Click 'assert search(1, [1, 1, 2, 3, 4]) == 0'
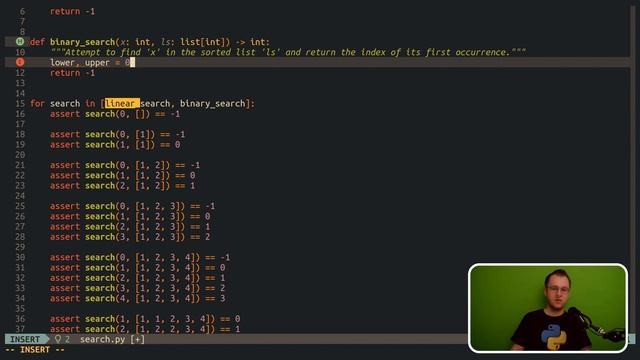The width and height of the screenshot is (640, 360). 145,319
